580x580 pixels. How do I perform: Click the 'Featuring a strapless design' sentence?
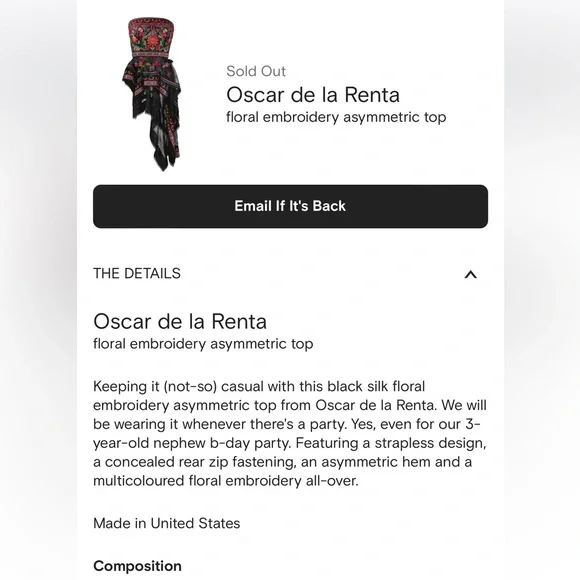[x=391, y=443]
